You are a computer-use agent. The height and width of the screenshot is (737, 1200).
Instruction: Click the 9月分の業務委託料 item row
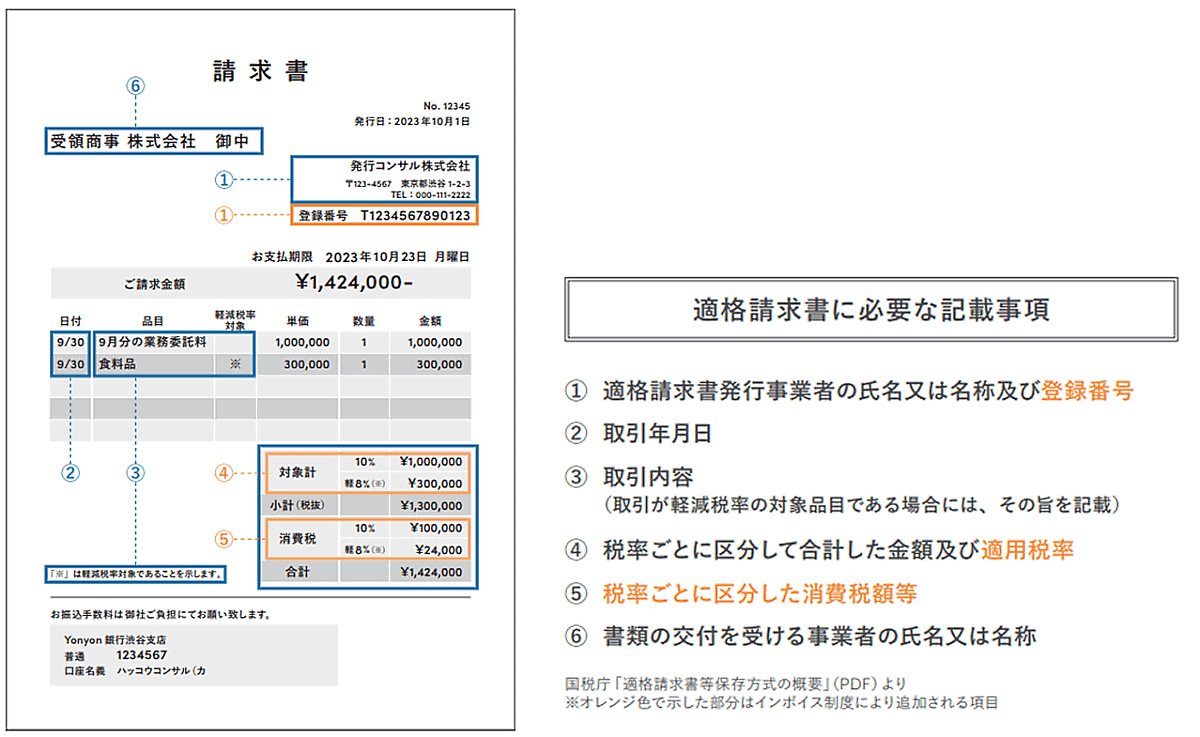[153, 342]
